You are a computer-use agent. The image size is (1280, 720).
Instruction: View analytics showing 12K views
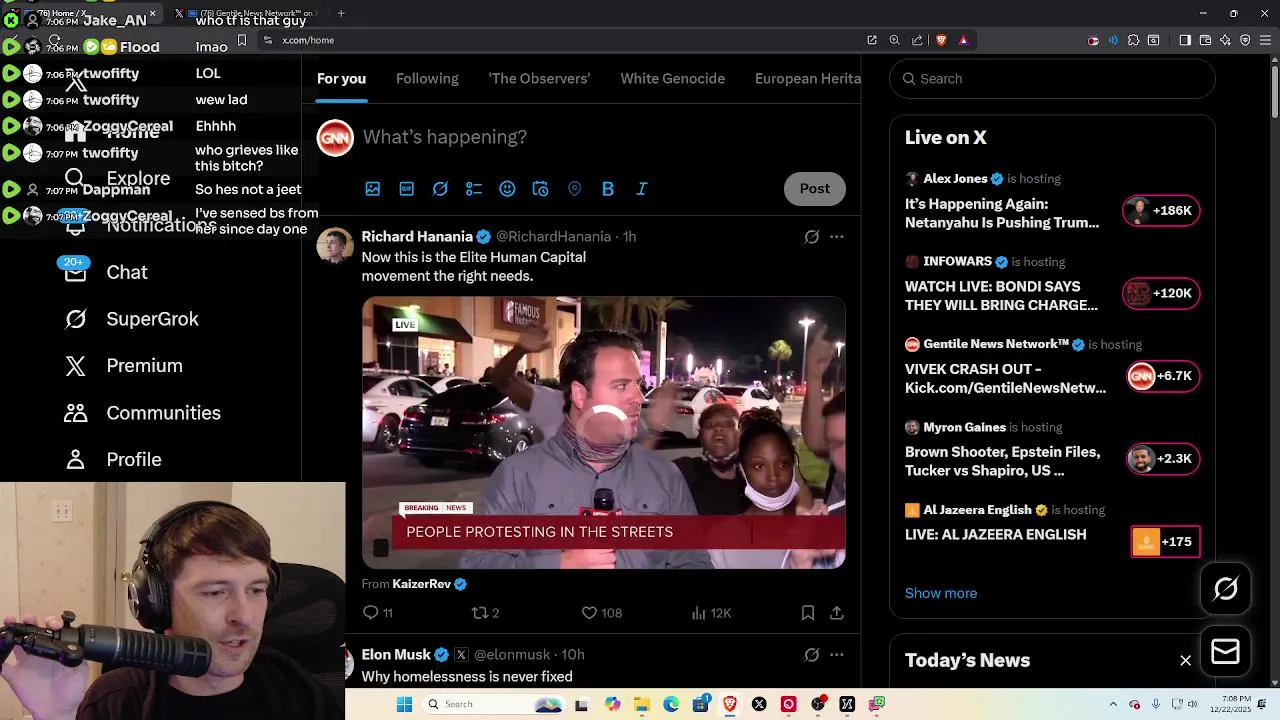click(x=711, y=613)
